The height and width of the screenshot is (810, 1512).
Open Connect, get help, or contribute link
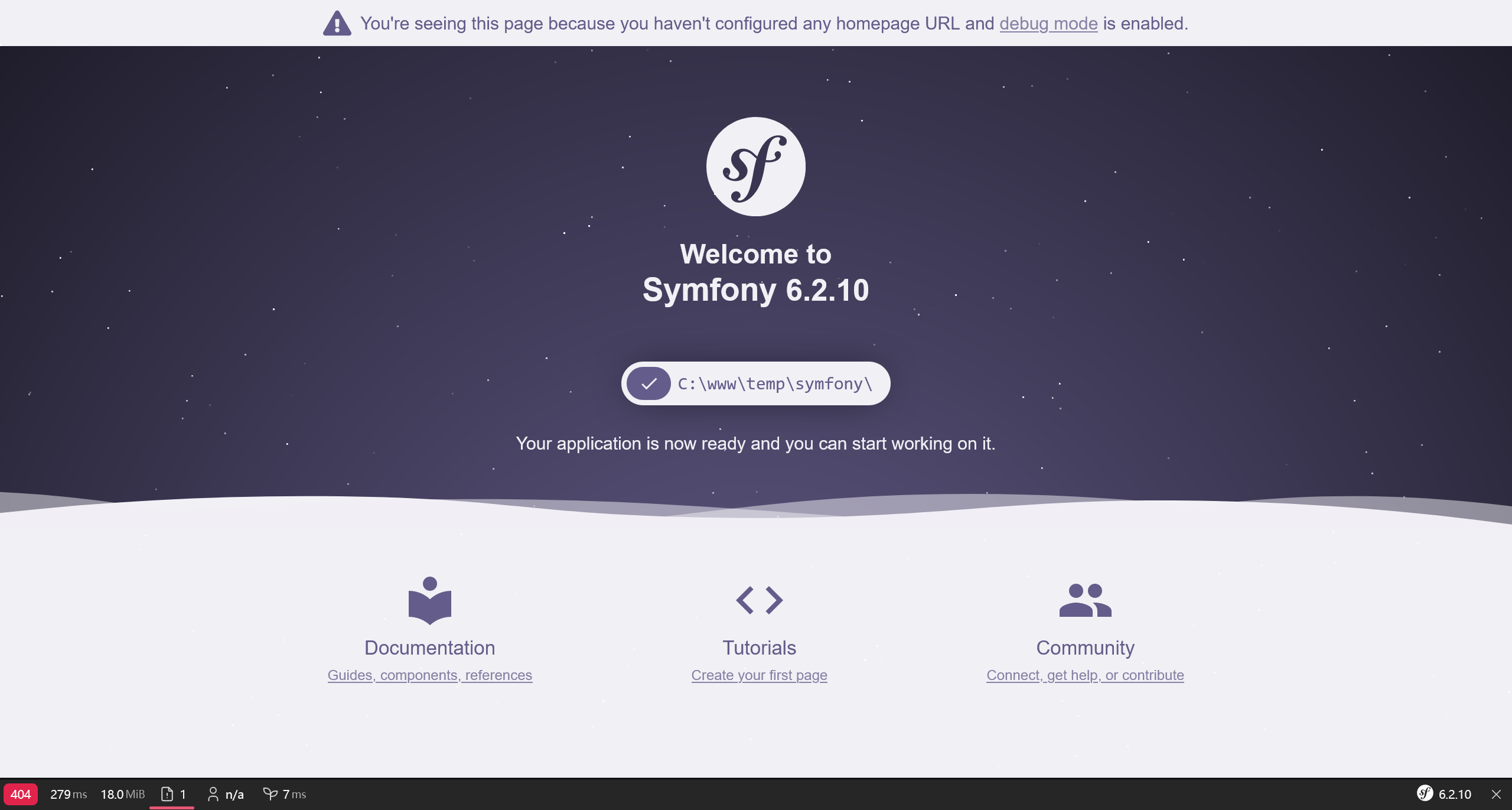(1086, 675)
